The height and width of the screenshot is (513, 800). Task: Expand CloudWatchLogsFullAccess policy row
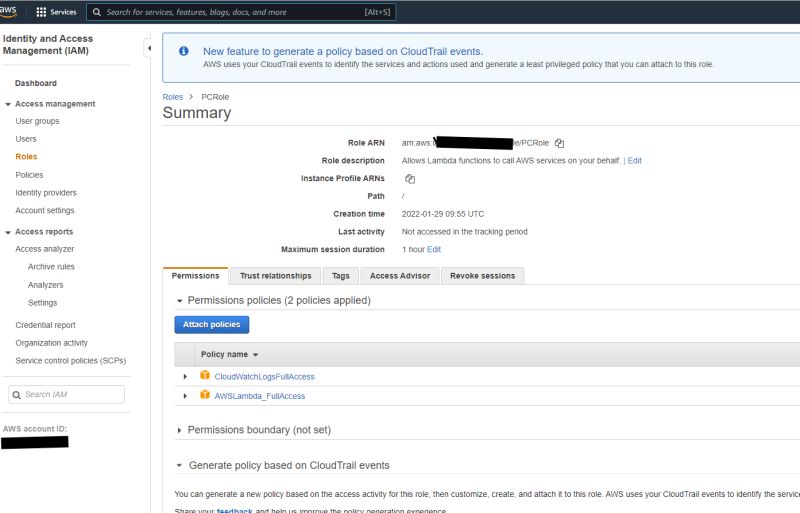point(185,377)
